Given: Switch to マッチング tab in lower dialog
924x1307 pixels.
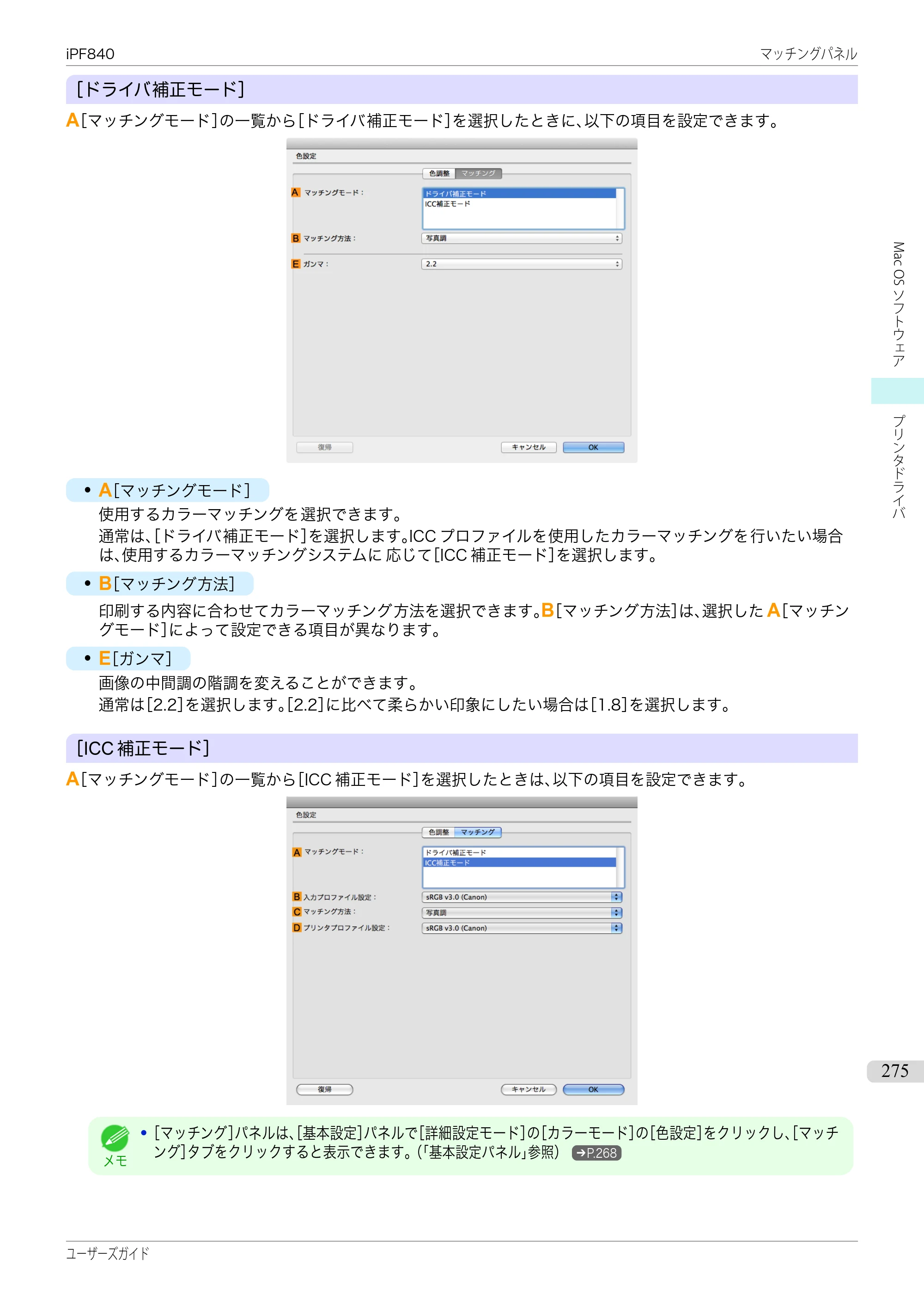Looking at the screenshot, I should tap(478, 832).
